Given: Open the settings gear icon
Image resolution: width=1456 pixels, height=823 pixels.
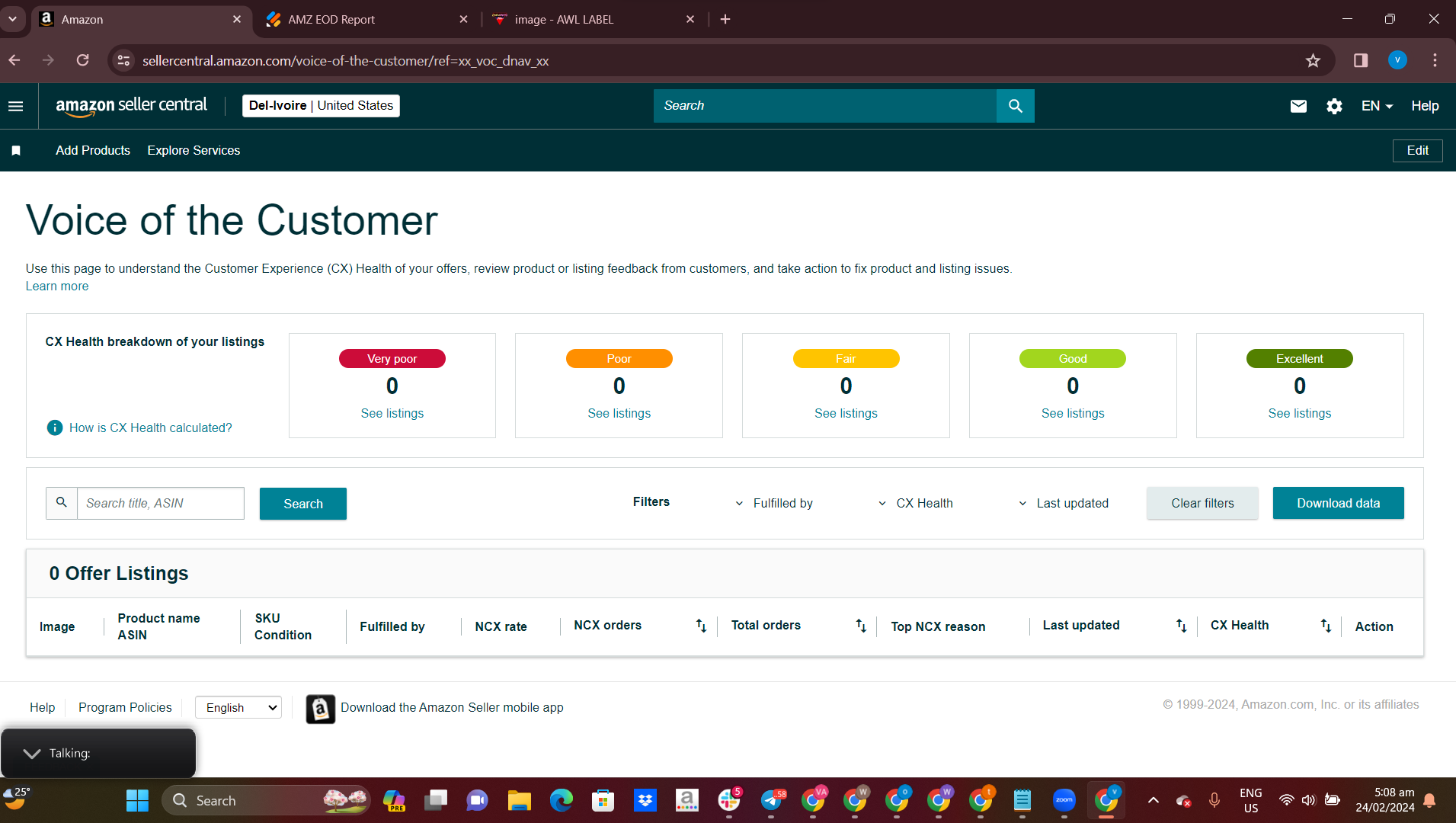Looking at the screenshot, I should [x=1334, y=106].
